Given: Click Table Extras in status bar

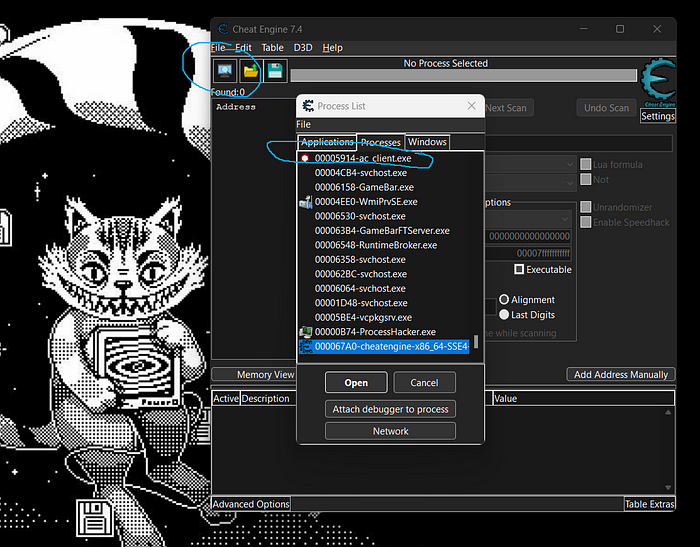Looking at the screenshot, I should click(x=650, y=504).
